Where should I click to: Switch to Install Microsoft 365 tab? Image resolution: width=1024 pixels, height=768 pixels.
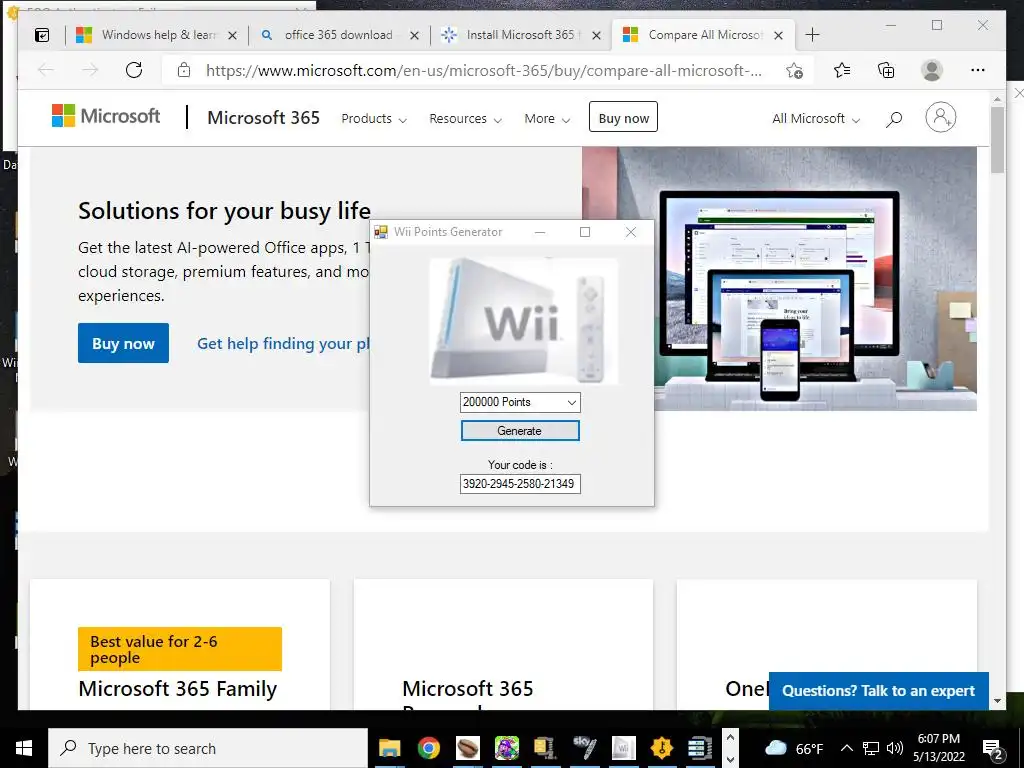[x=520, y=35]
